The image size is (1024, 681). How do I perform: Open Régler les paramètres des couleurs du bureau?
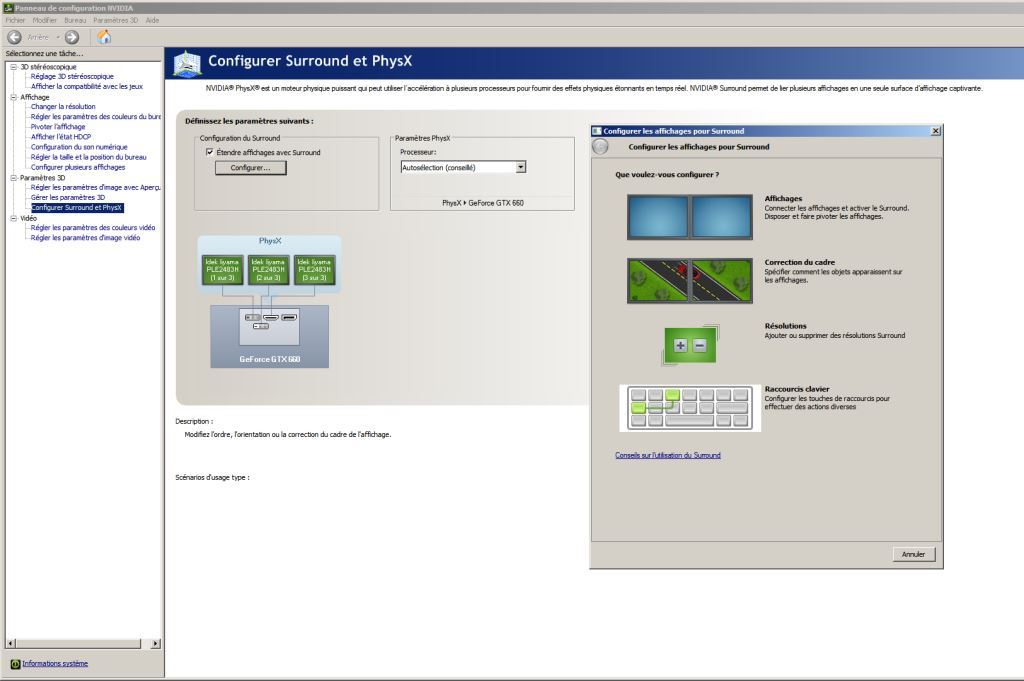[95, 117]
